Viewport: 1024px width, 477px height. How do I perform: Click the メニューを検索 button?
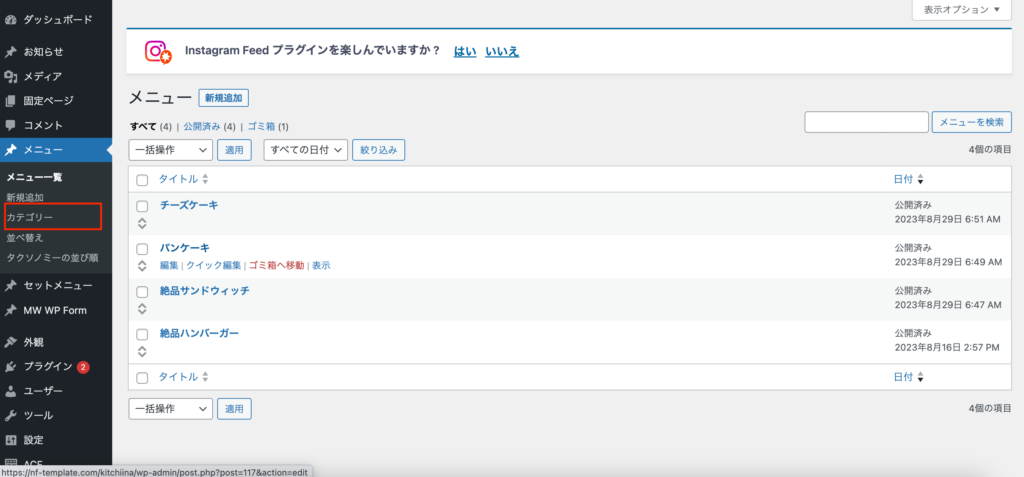pos(972,122)
